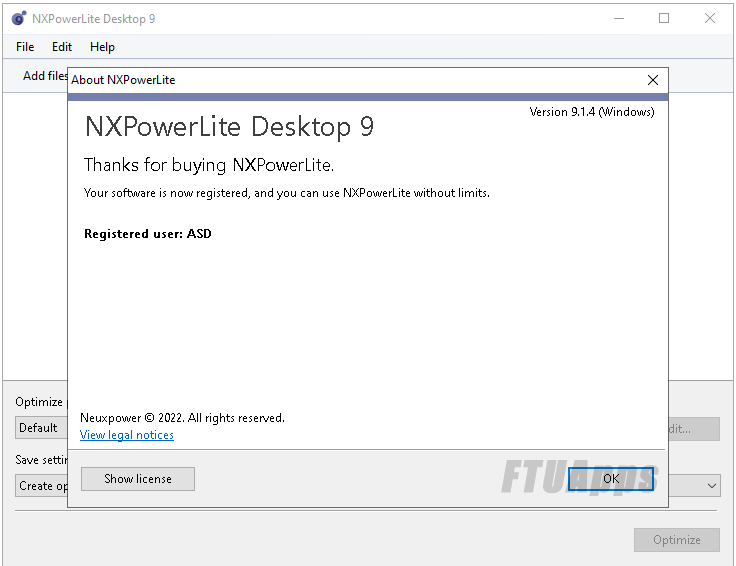Select the Registered user: ASD text
Image resolution: width=736 pixels, height=566 pixels.
148,234
